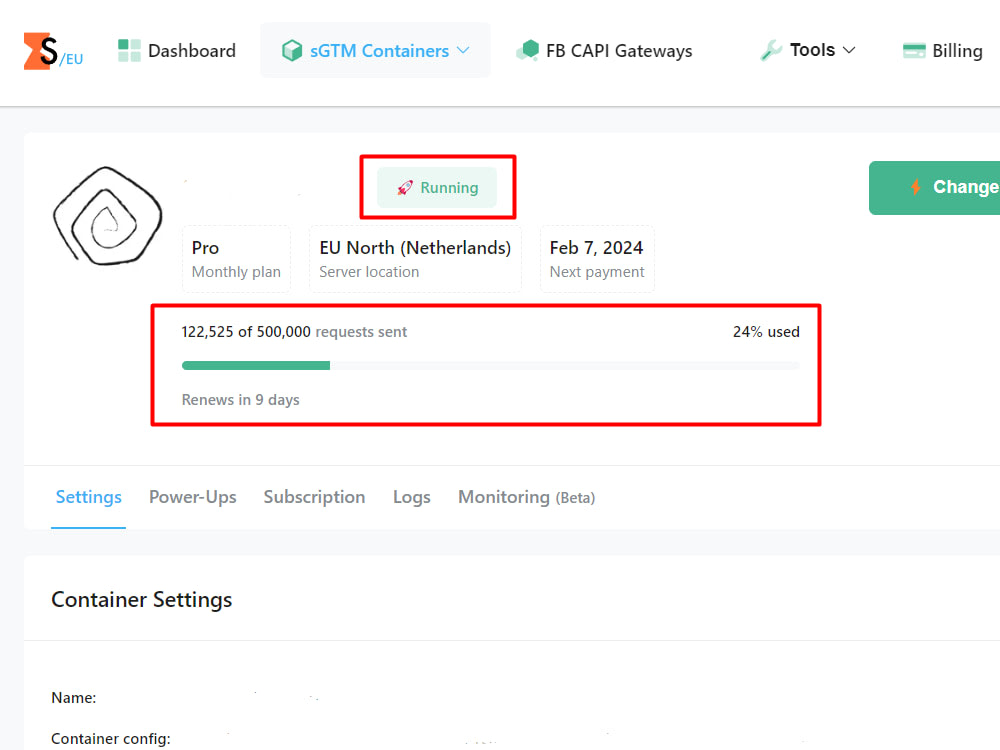Open the FB CAPI Gateways menu item
This screenshot has height=750, width=1000.
coord(604,50)
